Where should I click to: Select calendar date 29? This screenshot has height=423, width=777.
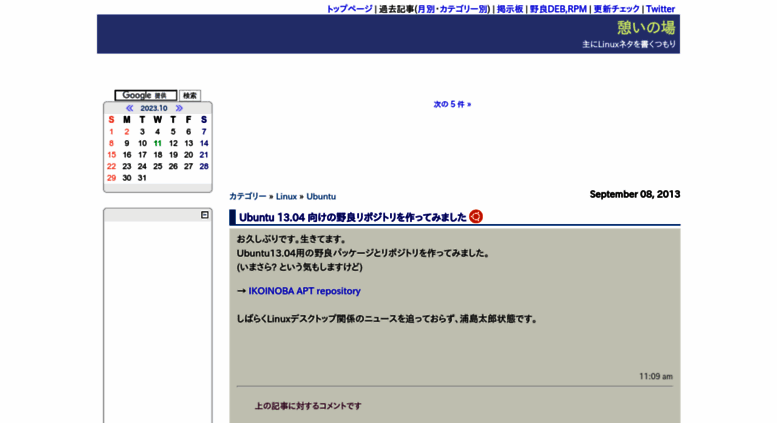[111, 178]
